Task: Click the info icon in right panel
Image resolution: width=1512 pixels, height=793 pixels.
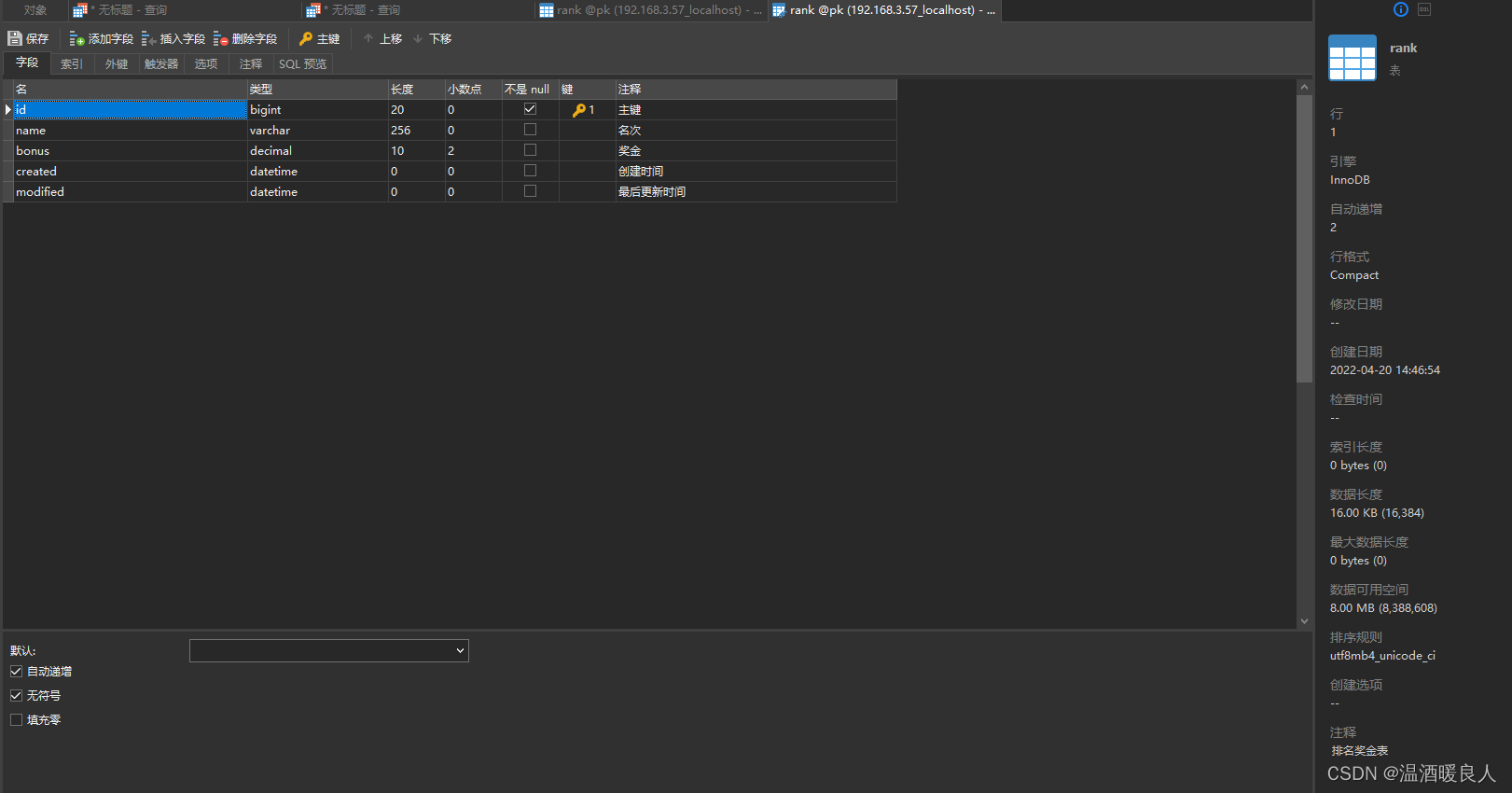Action: pos(1401,9)
